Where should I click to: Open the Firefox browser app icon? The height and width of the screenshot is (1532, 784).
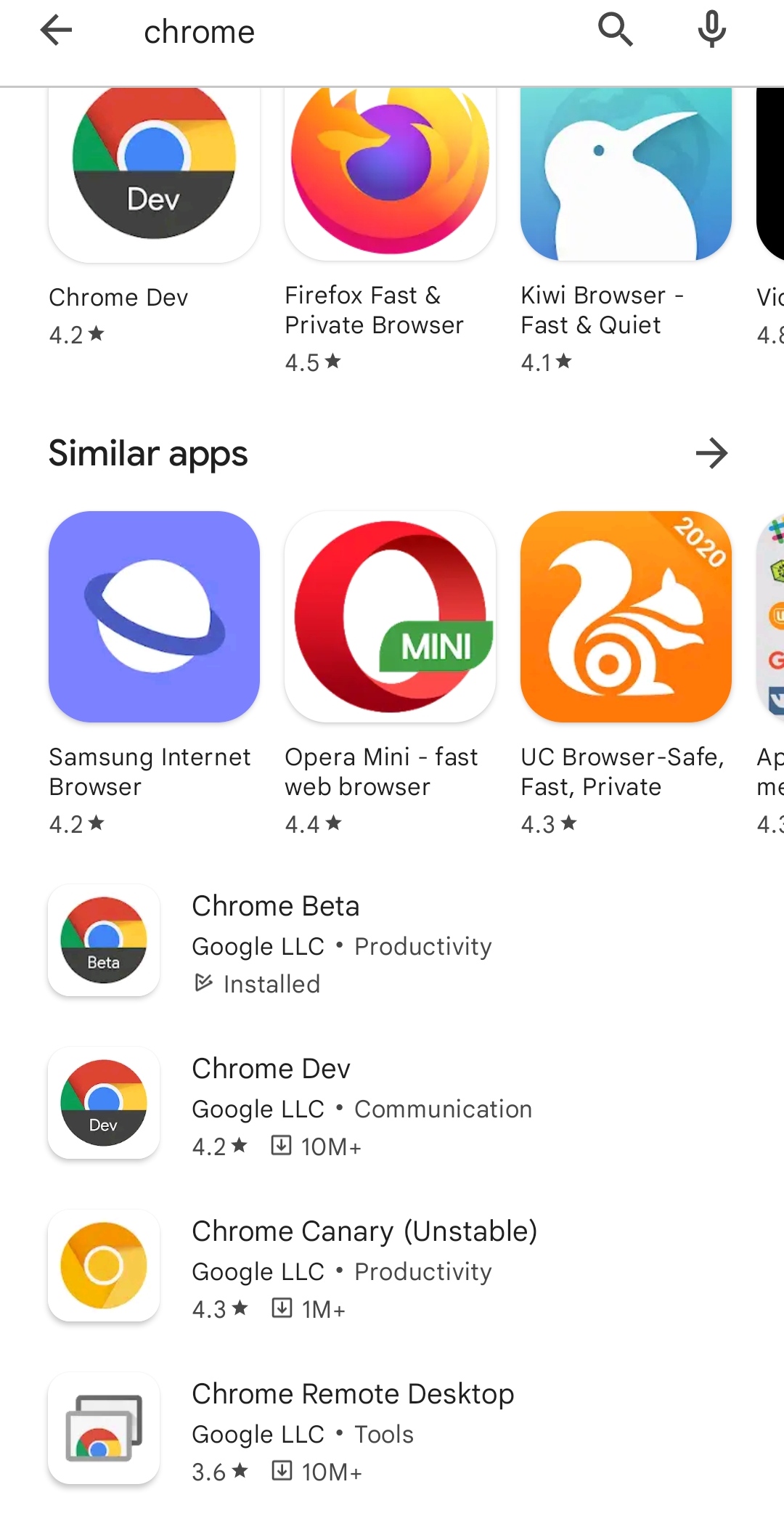coord(390,174)
